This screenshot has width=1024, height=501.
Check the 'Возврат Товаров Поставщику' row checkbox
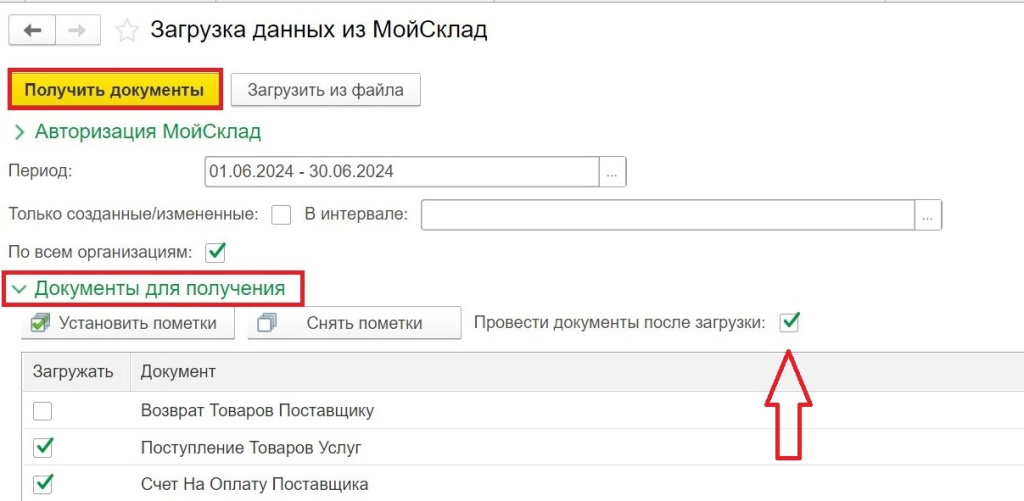point(43,410)
